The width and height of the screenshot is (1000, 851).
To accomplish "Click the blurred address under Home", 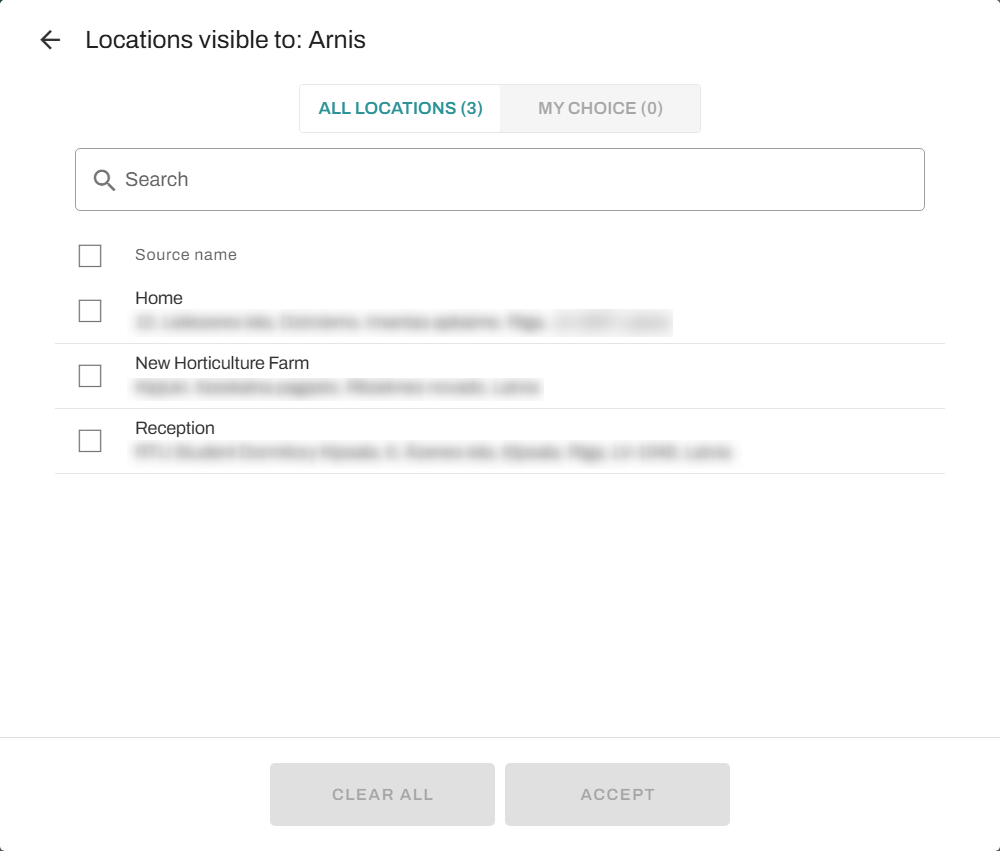I will coord(400,323).
